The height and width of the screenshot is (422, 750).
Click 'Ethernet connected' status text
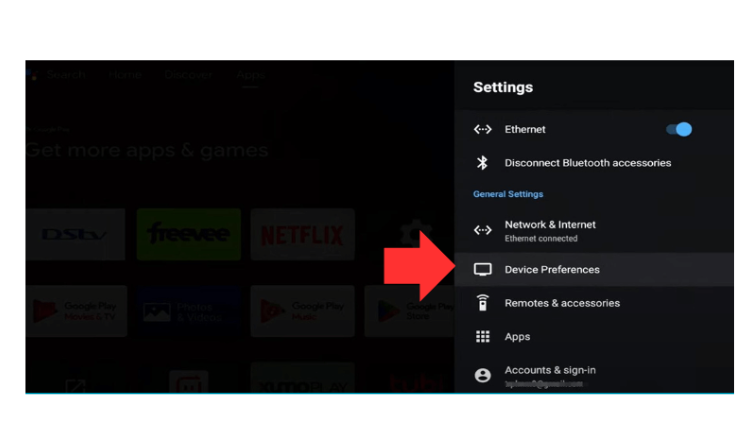[x=541, y=238]
